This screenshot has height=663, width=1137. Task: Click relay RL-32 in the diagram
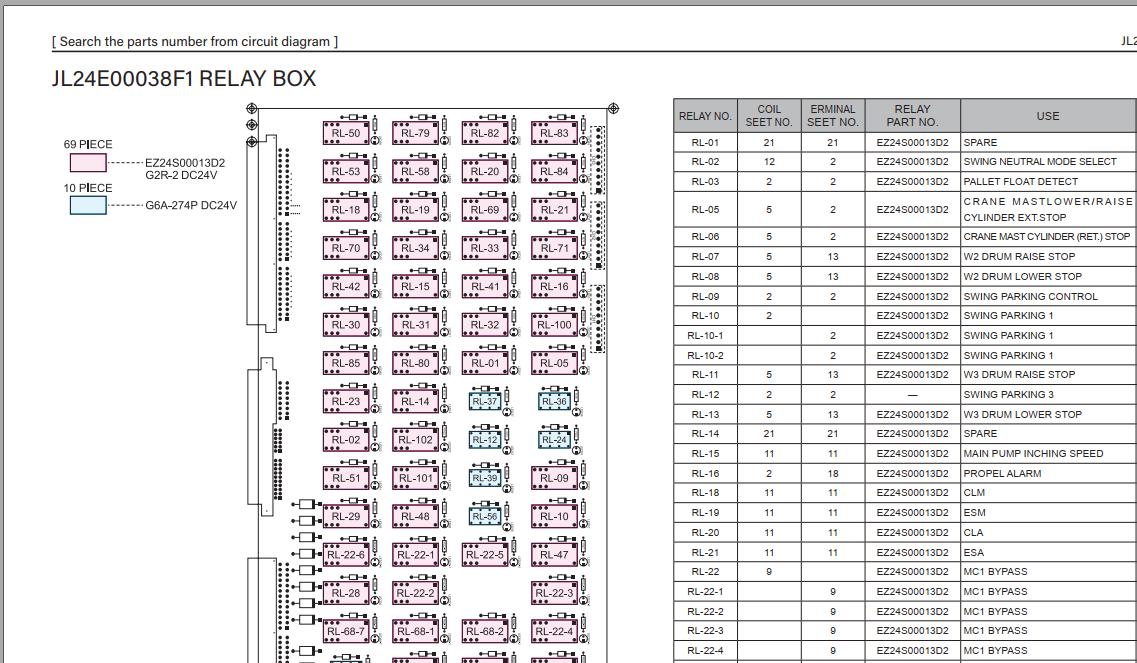point(485,324)
